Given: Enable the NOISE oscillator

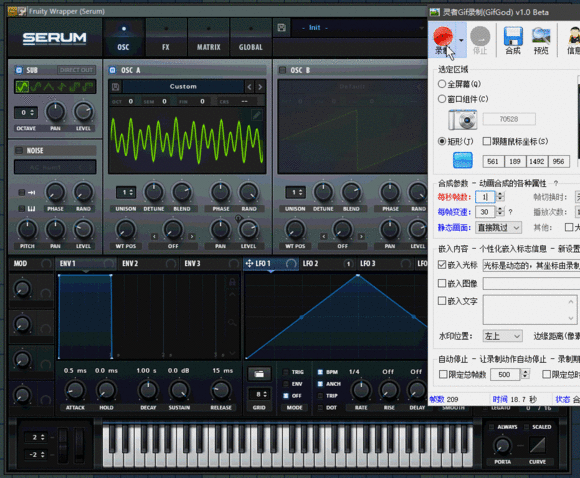Looking at the screenshot, I should click(19, 150).
